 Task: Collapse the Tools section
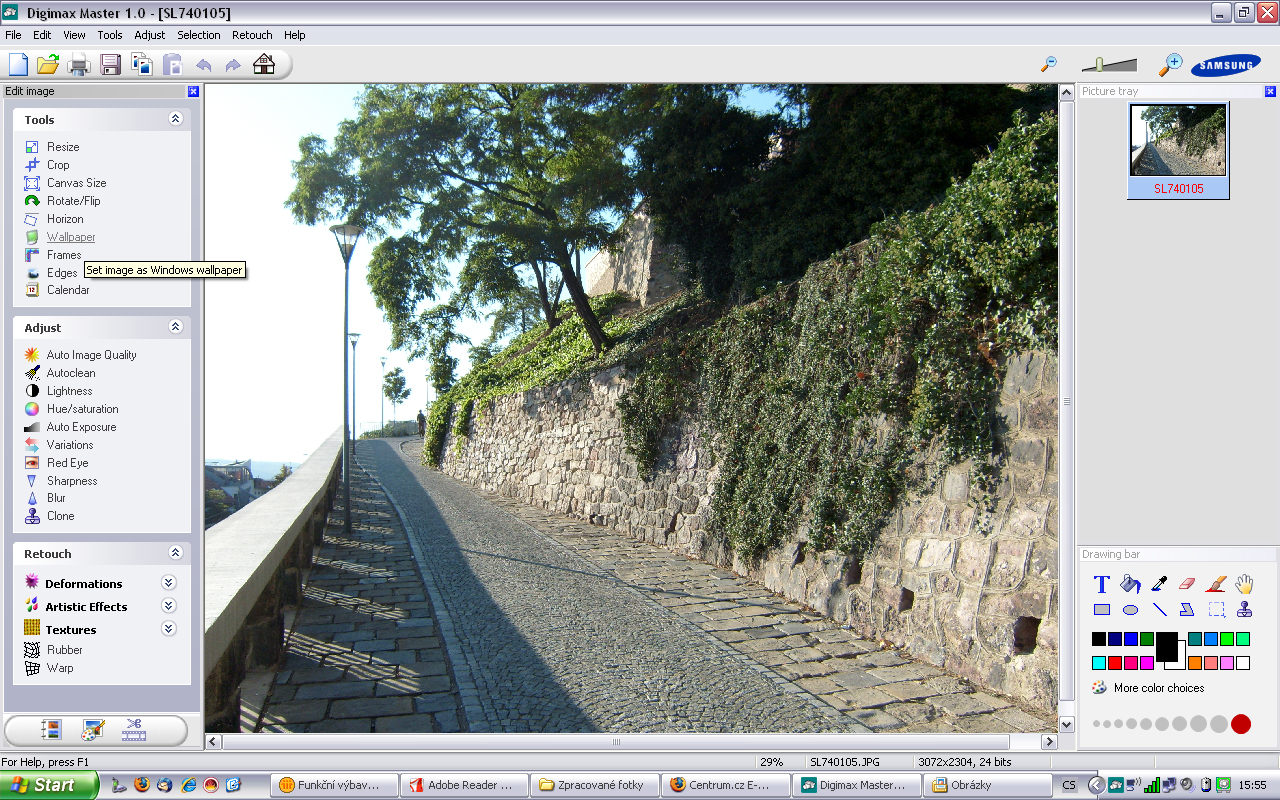click(x=176, y=119)
